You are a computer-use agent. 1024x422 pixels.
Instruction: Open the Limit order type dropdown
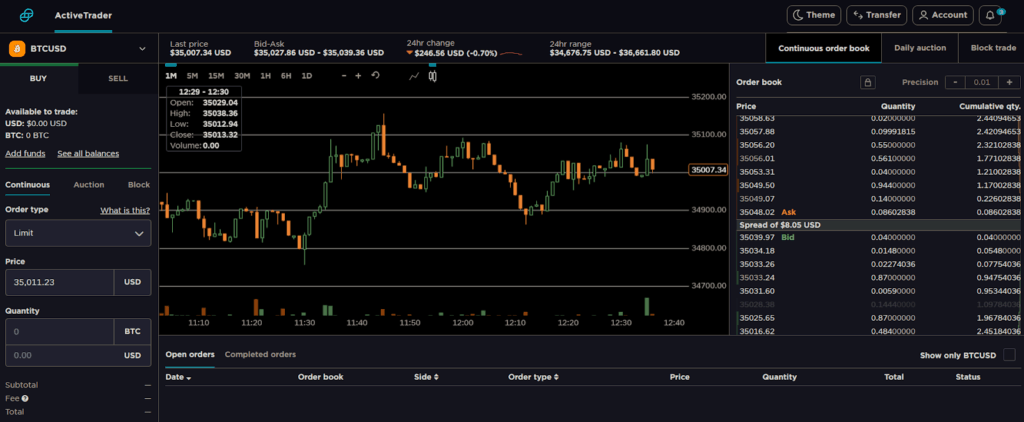click(x=78, y=233)
